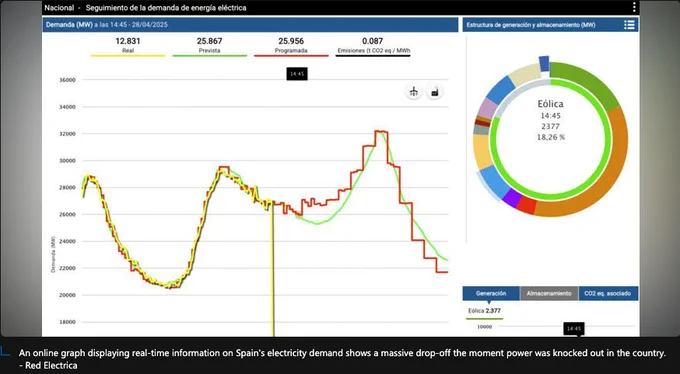Select the small protruding dark blue segment
680x374 pixels.
click(544, 63)
